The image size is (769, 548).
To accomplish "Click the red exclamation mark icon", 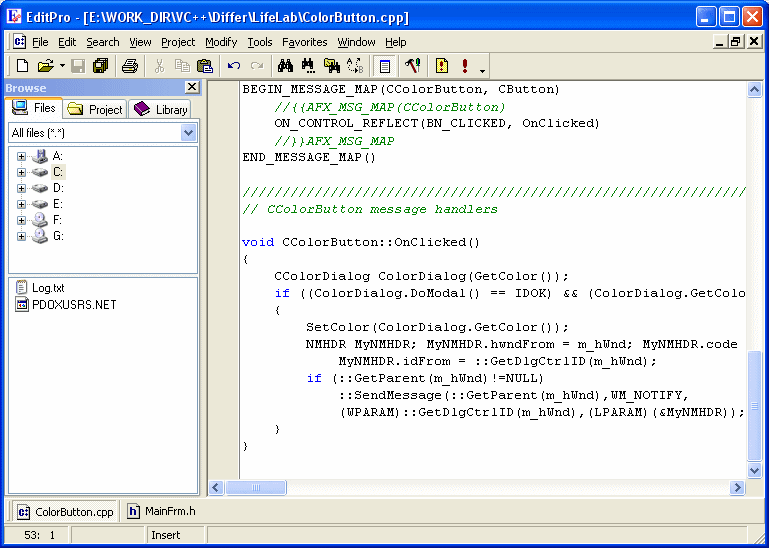I will click(x=465, y=66).
